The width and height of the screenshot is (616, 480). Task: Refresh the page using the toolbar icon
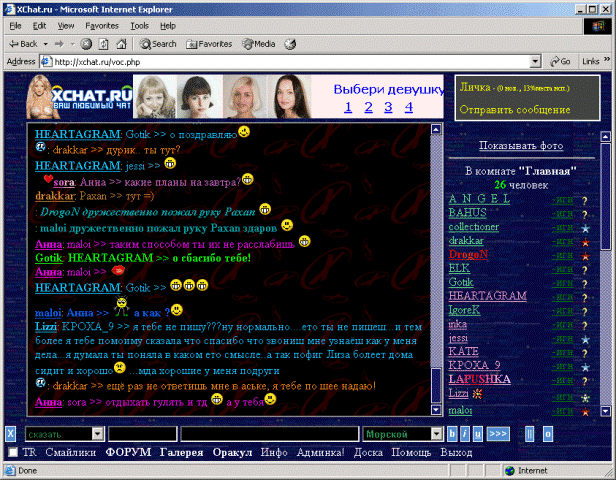[103, 44]
